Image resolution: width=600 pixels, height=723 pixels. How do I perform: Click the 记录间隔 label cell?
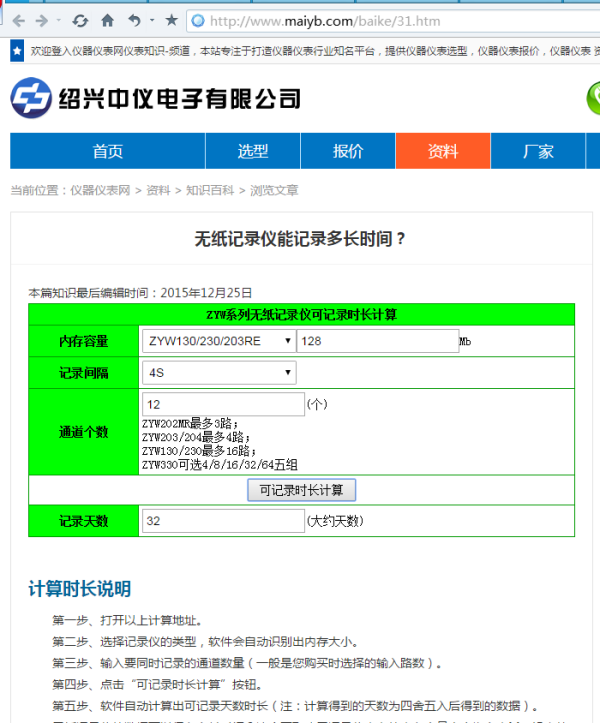83,373
